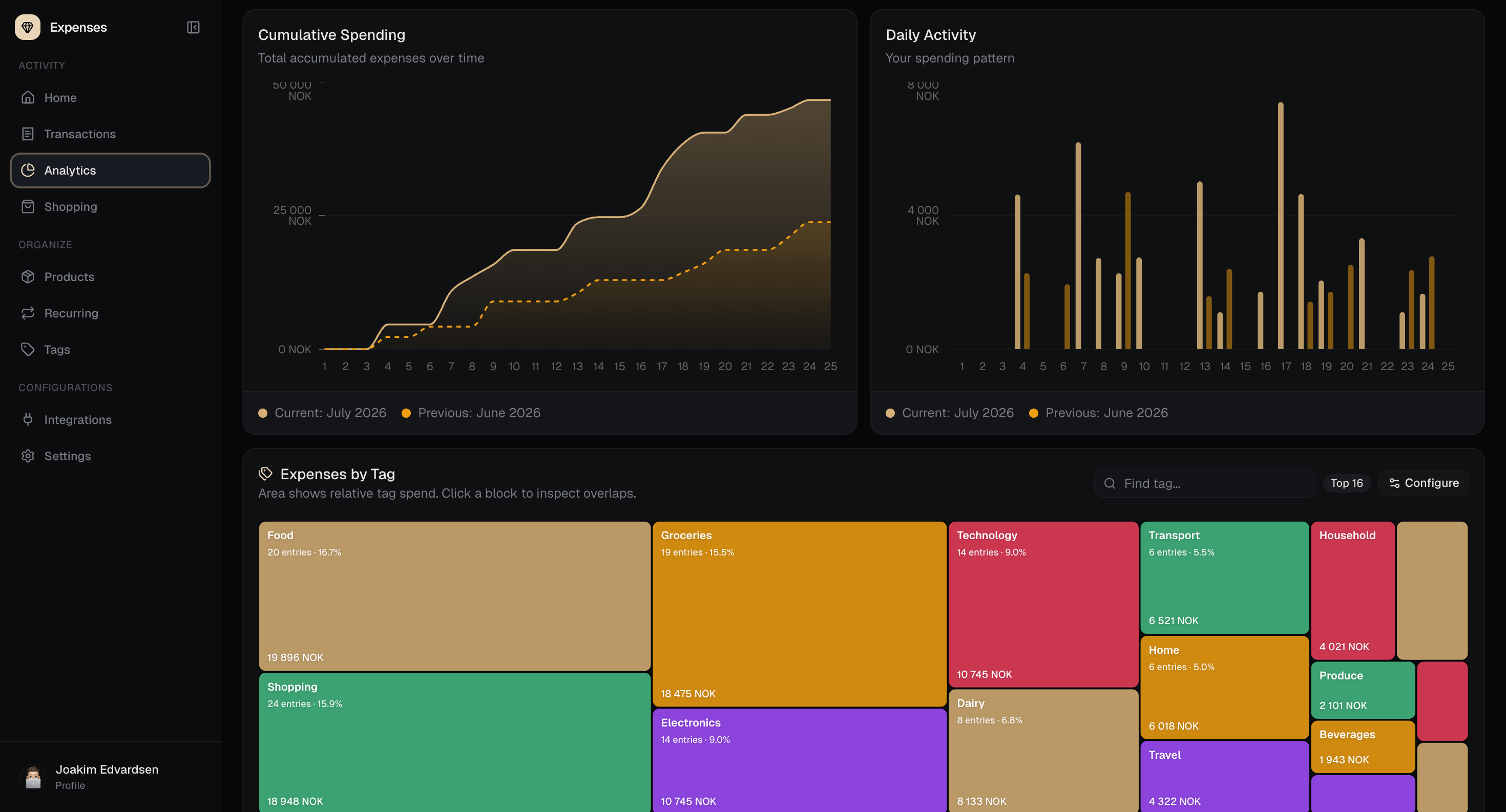1506x812 pixels.
Task: Click "Total accumulated expenses over time" subtitle
Action: (371, 58)
